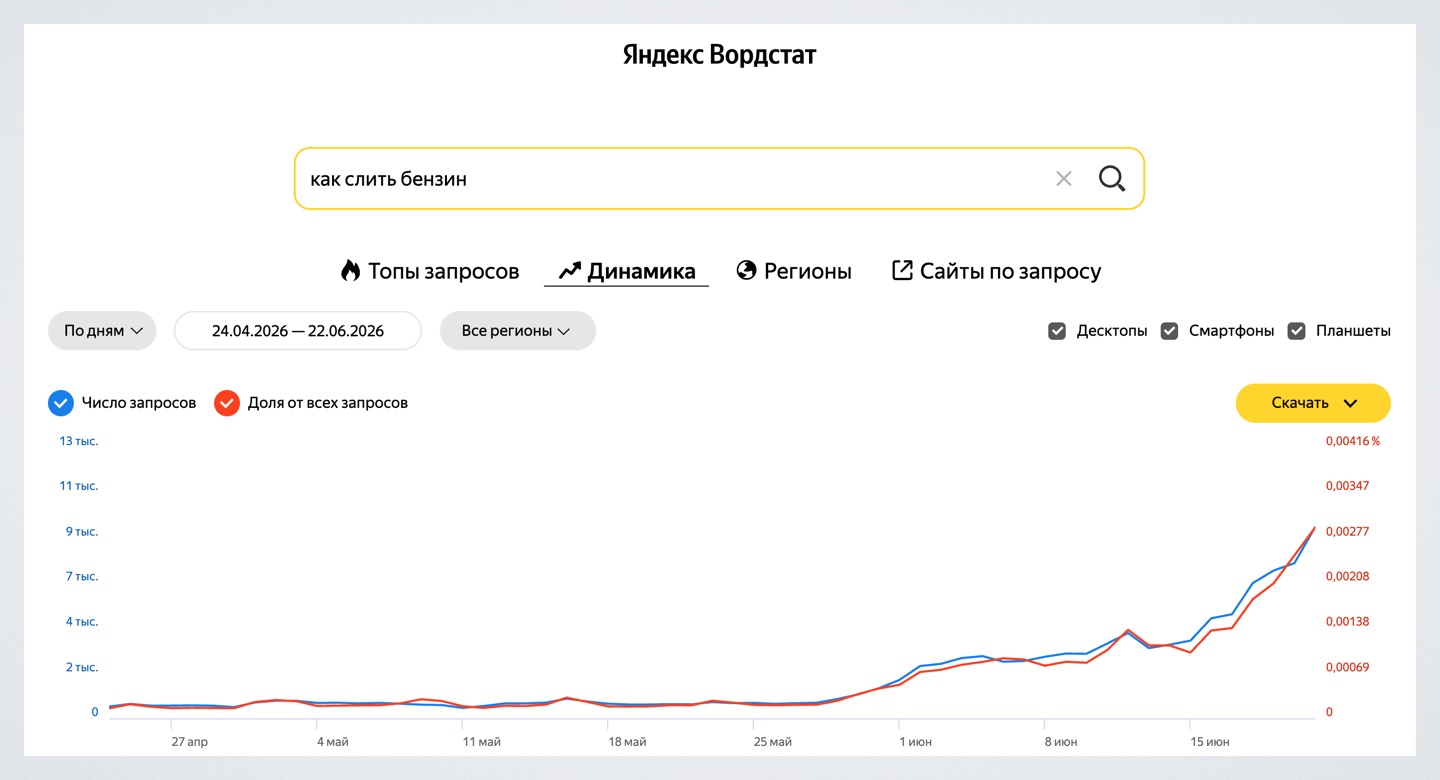
Task: Click the 0,00347 axis label
Action: click(1347, 486)
